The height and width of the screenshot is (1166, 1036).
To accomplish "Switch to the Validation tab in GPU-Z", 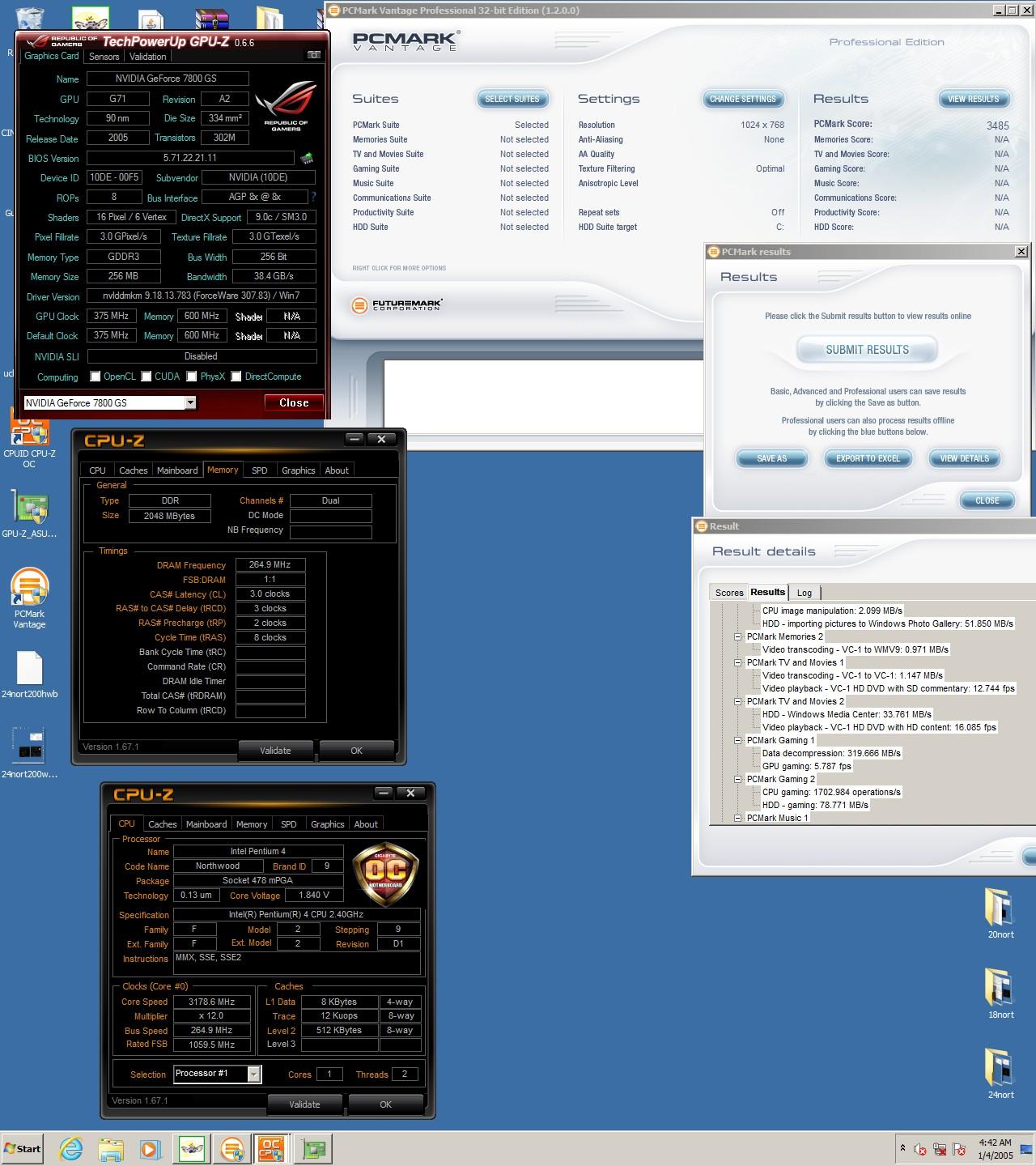I will [148, 57].
